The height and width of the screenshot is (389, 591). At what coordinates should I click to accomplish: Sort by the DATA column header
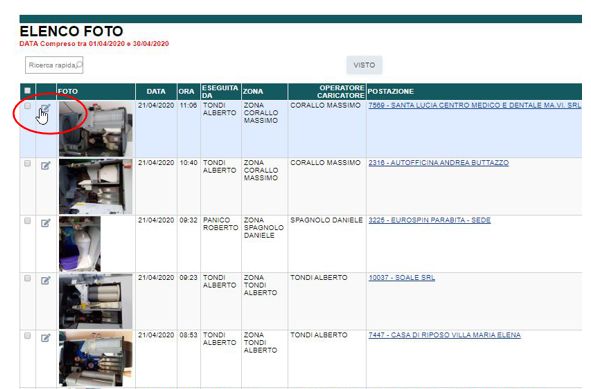[x=156, y=92]
